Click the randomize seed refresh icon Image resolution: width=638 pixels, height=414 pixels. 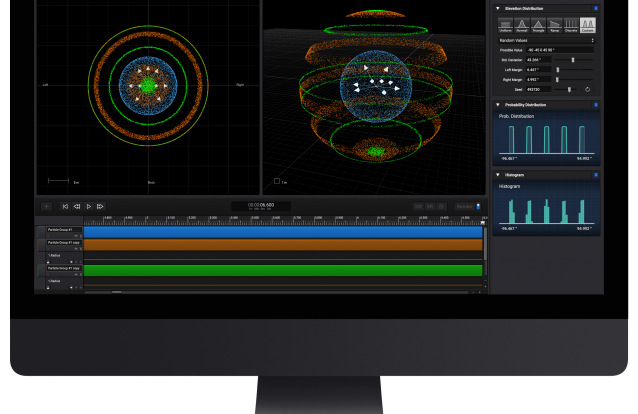tap(588, 89)
